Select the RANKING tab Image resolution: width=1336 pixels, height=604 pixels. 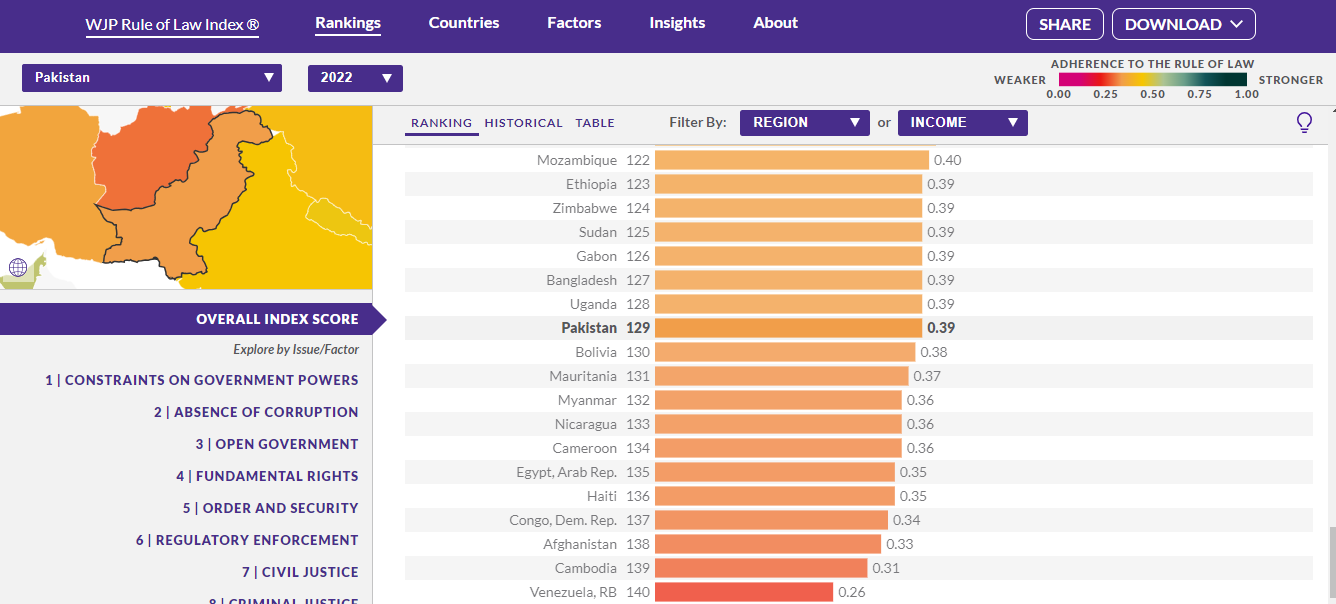[x=441, y=123]
